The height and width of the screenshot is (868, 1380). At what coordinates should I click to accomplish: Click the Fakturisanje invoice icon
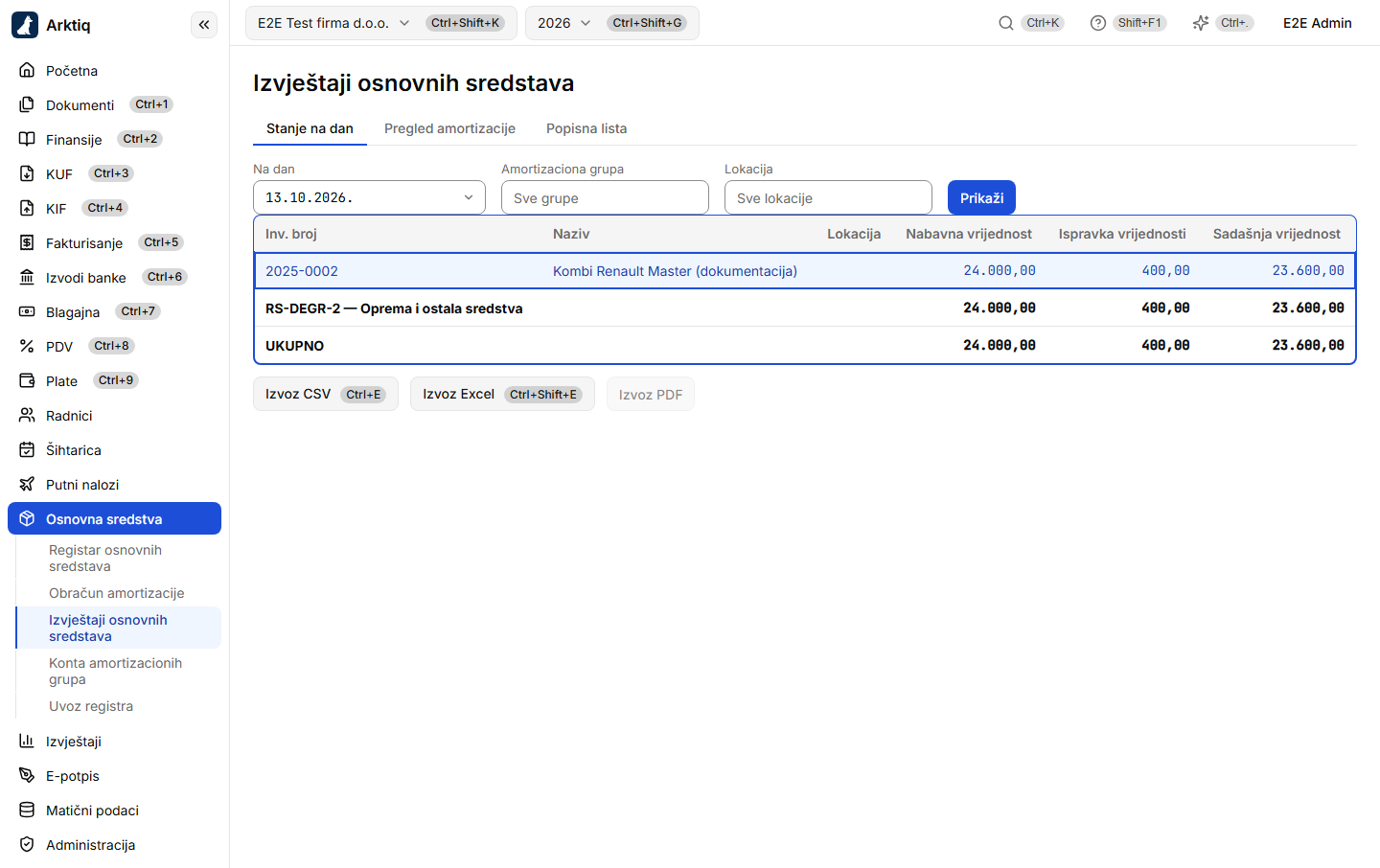(x=27, y=243)
